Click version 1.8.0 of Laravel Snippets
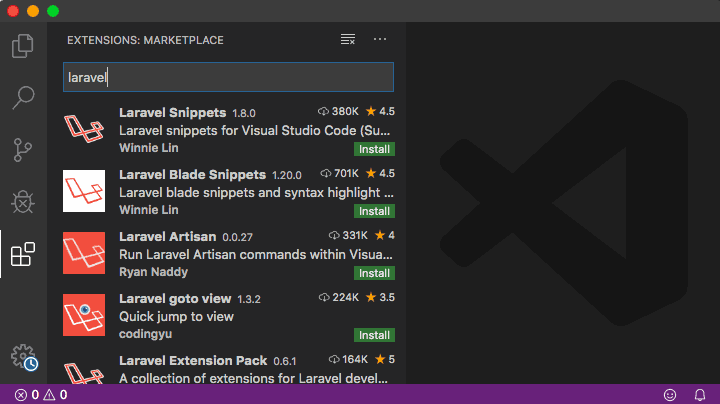 coord(244,113)
